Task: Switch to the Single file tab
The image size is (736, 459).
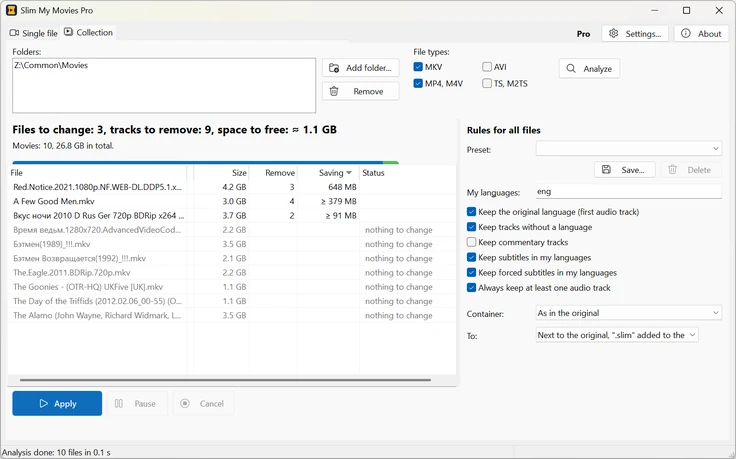Action: tap(33, 33)
